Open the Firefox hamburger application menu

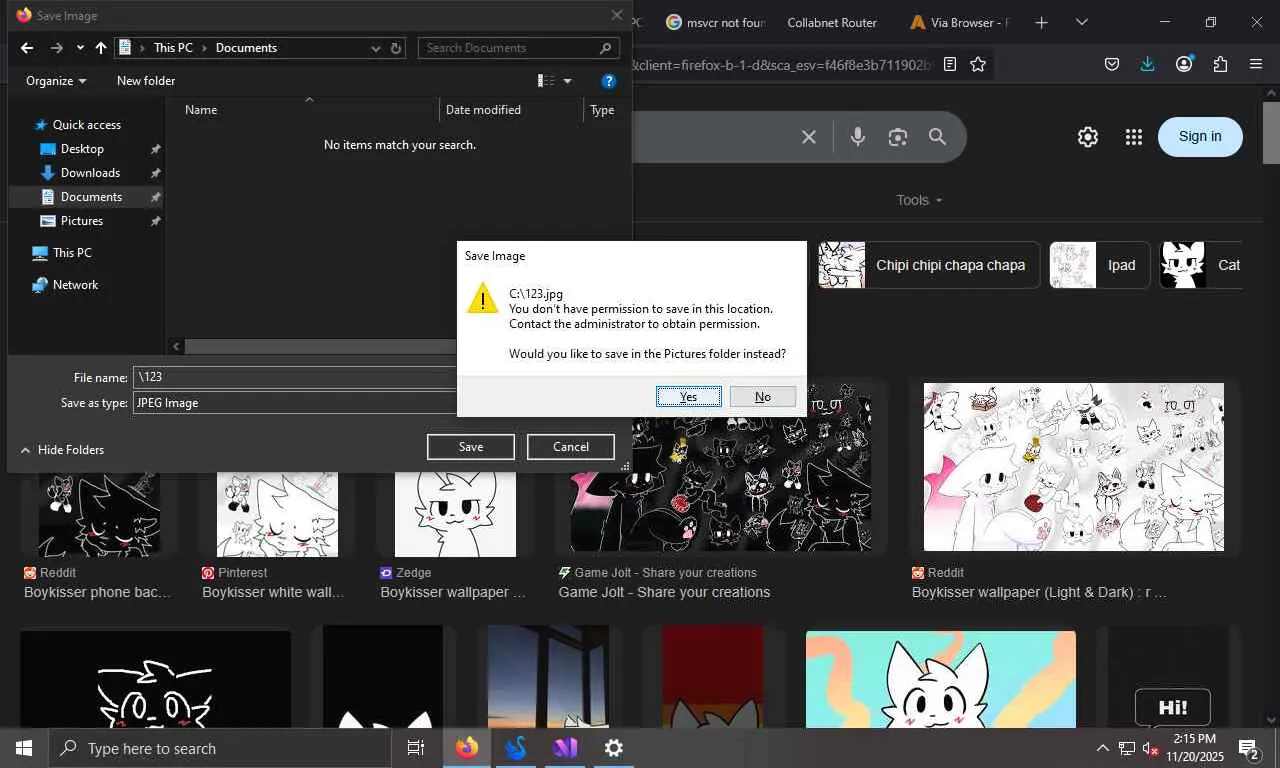coord(1256,64)
